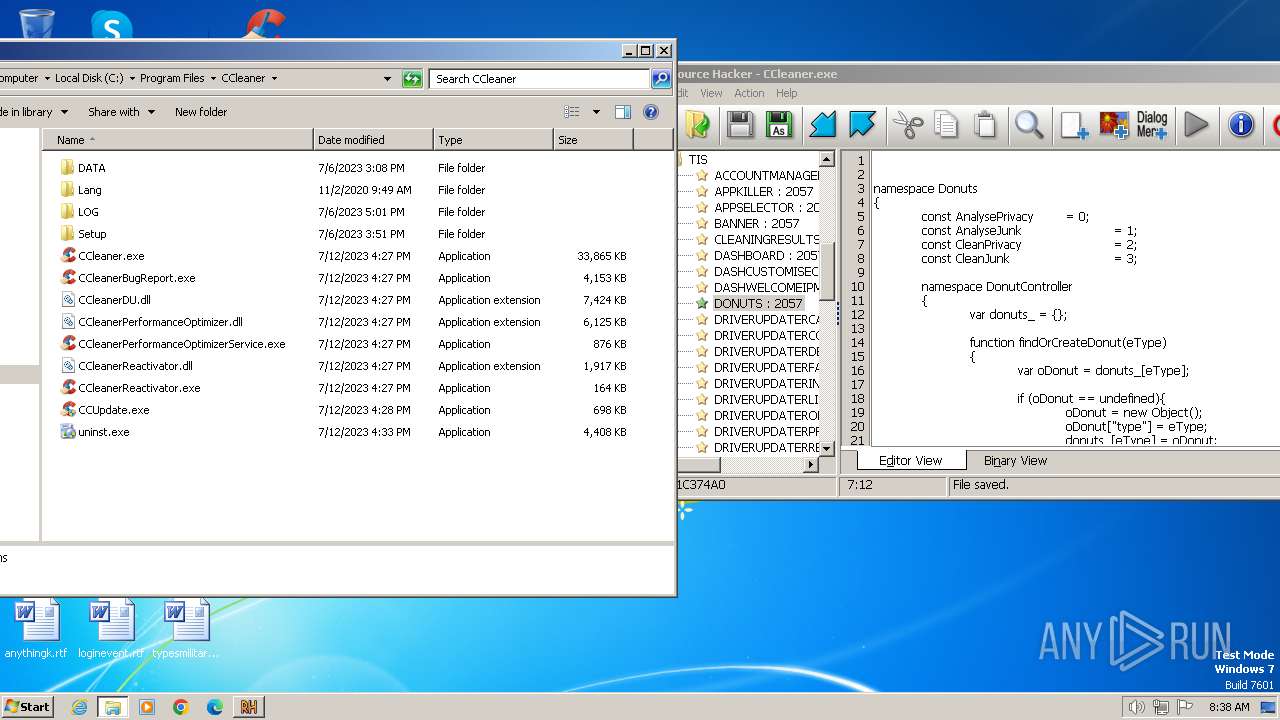Open the Help menu in Resource Hacker
This screenshot has width=1280, height=720.
tap(787, 93)
